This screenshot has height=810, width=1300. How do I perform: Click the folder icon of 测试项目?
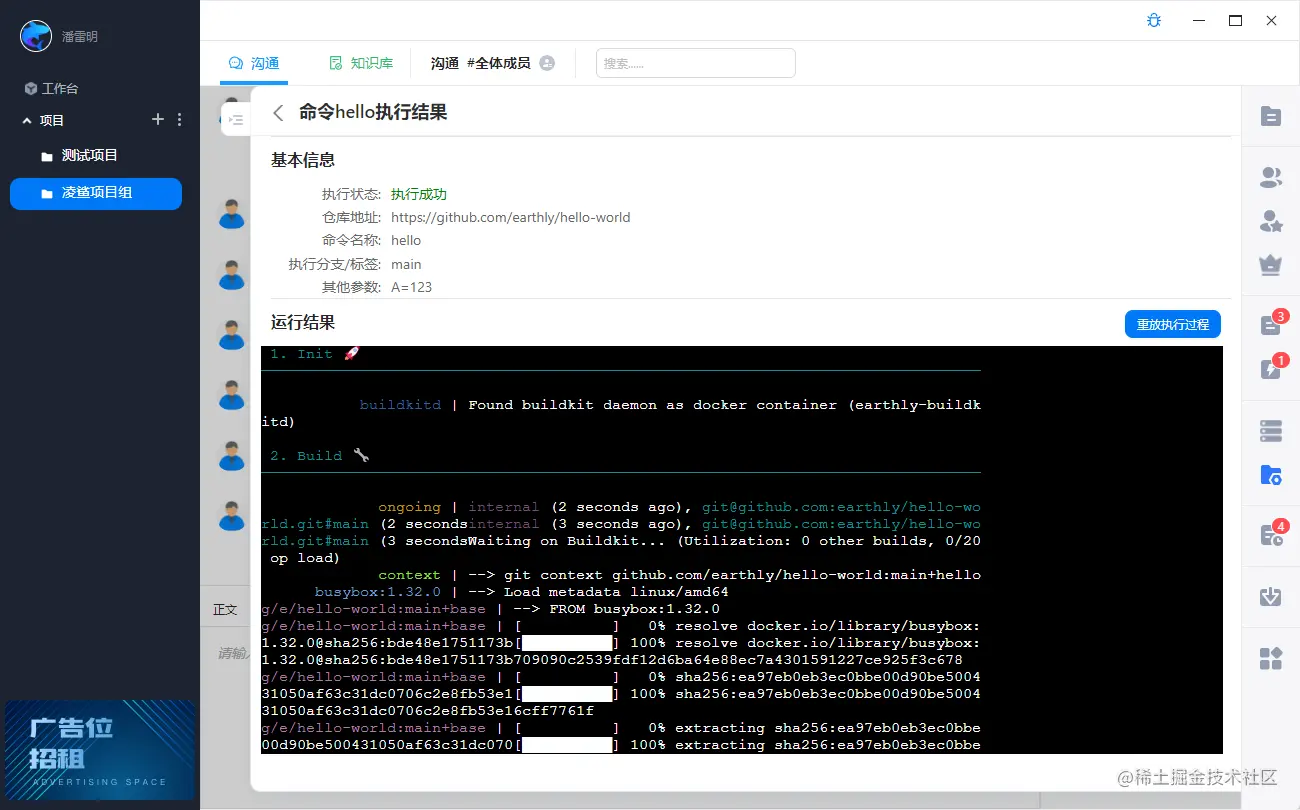[47, 156]
